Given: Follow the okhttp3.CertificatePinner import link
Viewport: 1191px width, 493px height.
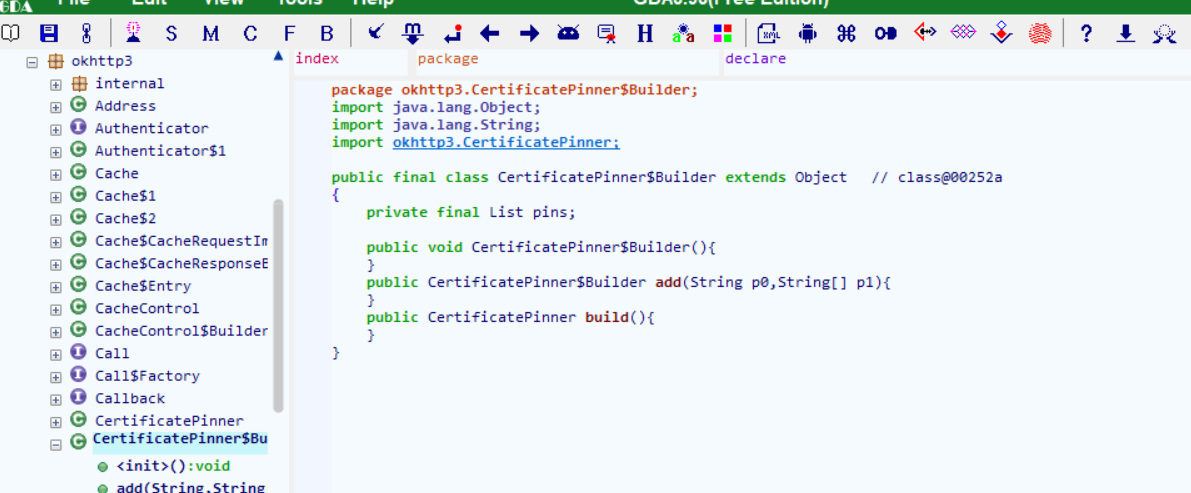Looking at the screenshot, I should pyautogui.click(x=506, y=142).
